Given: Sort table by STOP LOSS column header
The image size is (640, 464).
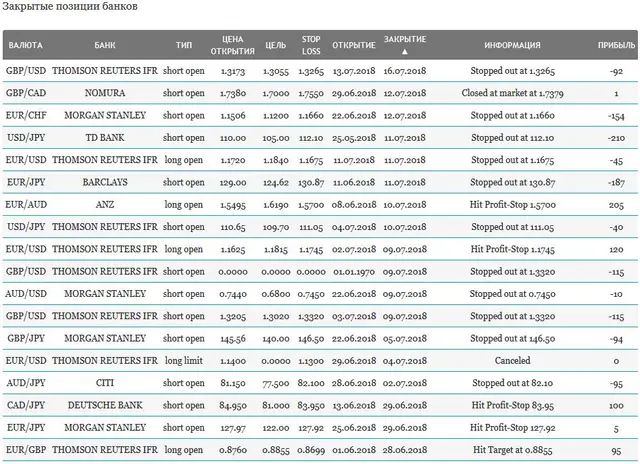Looking at the screenshot, I should 311,45.
